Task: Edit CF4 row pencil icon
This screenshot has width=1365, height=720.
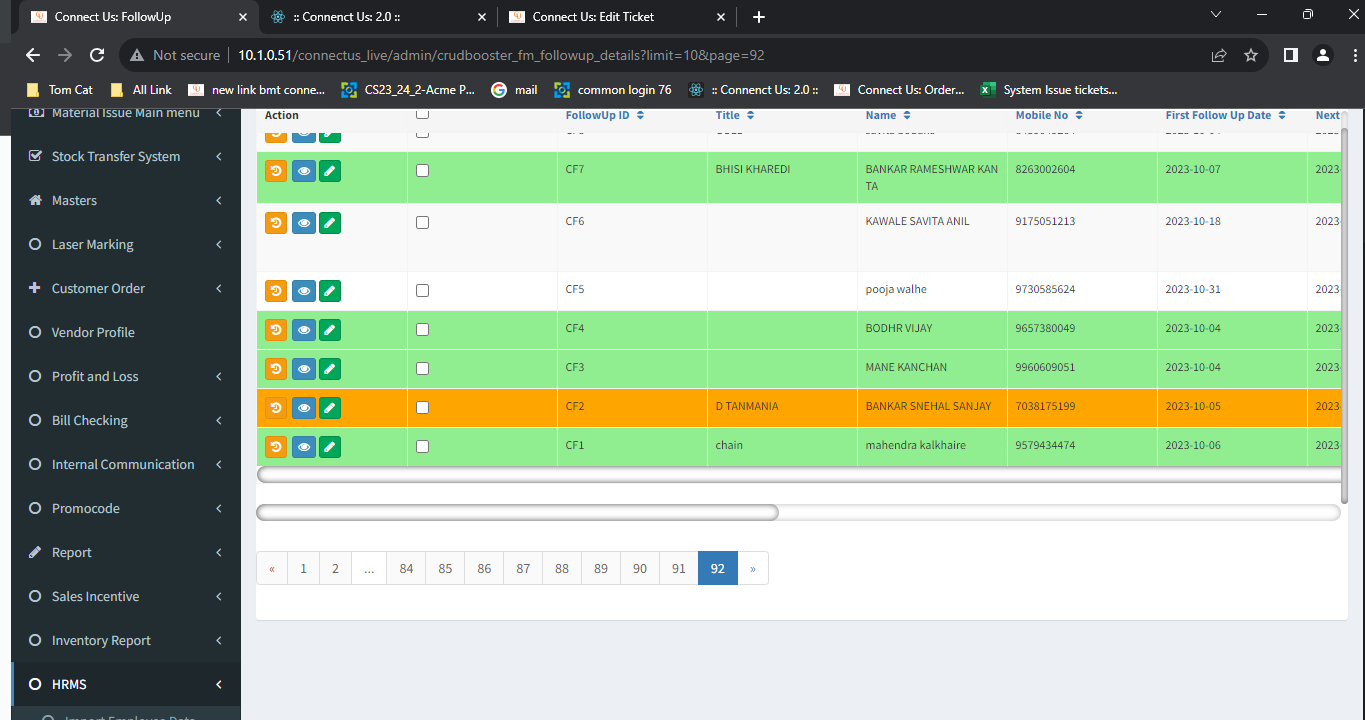Action: 330,330
